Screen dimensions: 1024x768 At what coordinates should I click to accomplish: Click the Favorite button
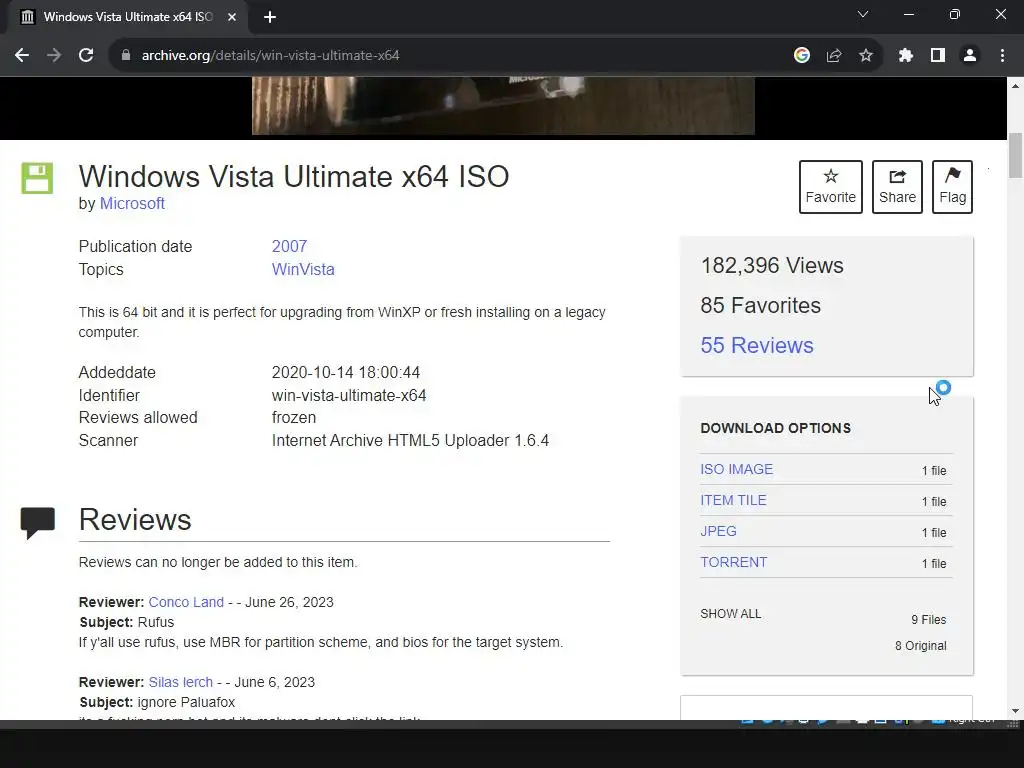pos(831,187)
